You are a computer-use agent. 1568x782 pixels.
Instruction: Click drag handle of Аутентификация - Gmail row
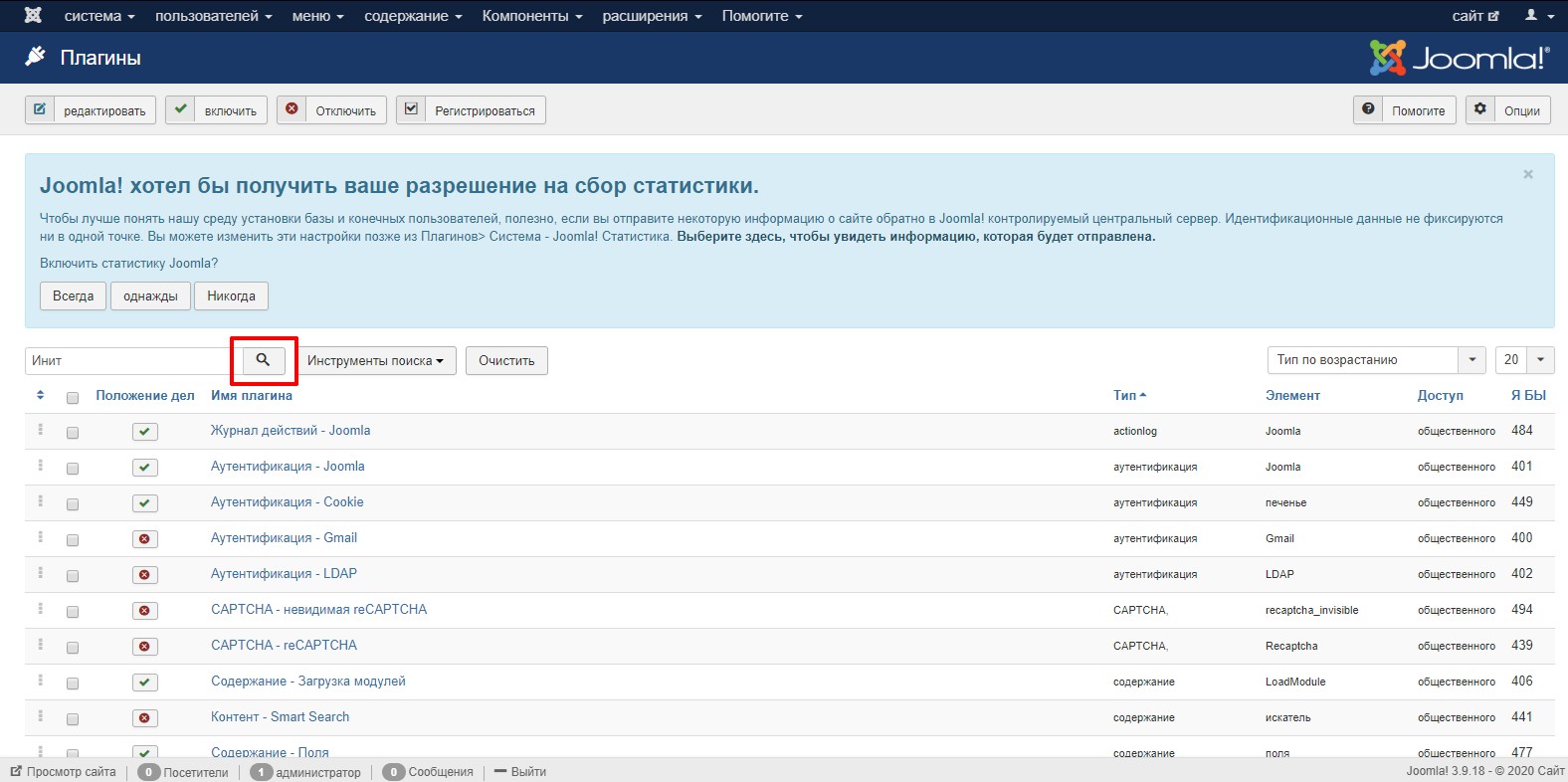(x=41, y=537)
